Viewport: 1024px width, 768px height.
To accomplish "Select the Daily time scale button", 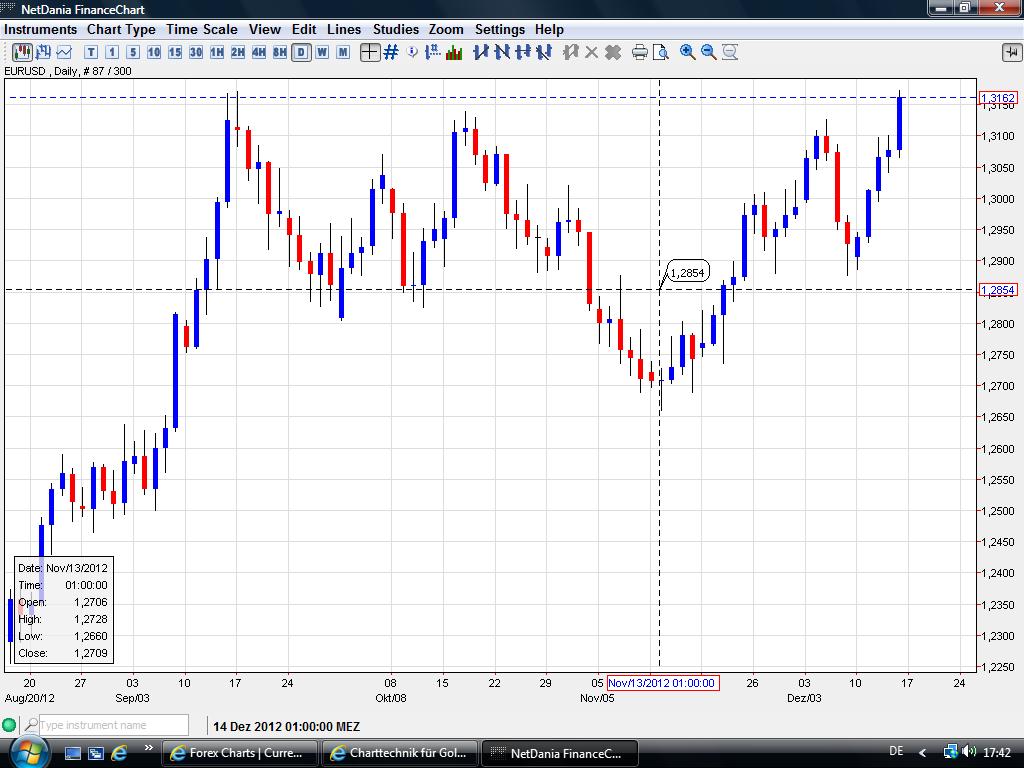I will (301, 52).
